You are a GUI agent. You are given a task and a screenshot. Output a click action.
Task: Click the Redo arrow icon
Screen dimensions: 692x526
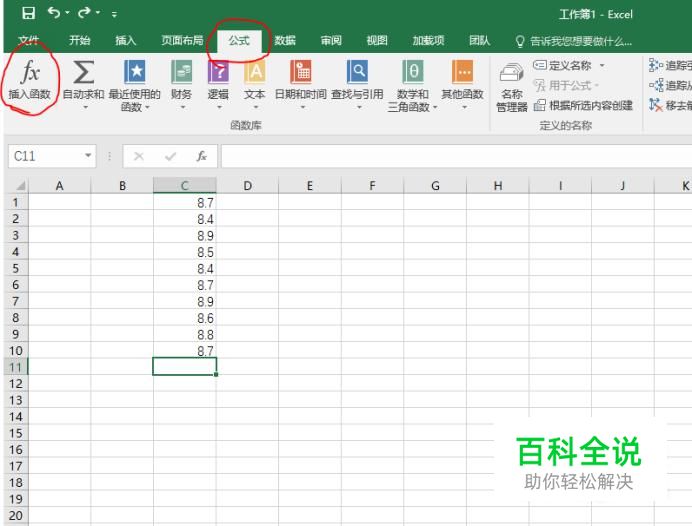tap(84, 13)
